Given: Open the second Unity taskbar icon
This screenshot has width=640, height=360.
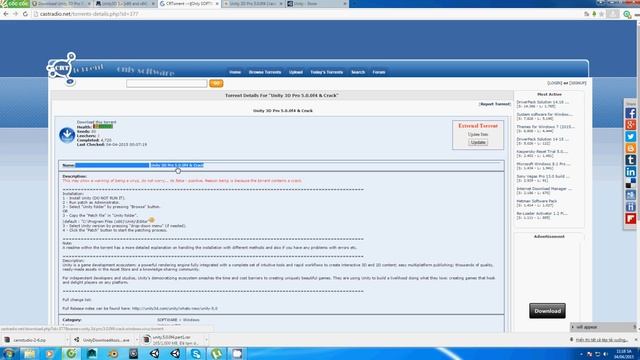Looking at the screenshot, I should (175, 353).
